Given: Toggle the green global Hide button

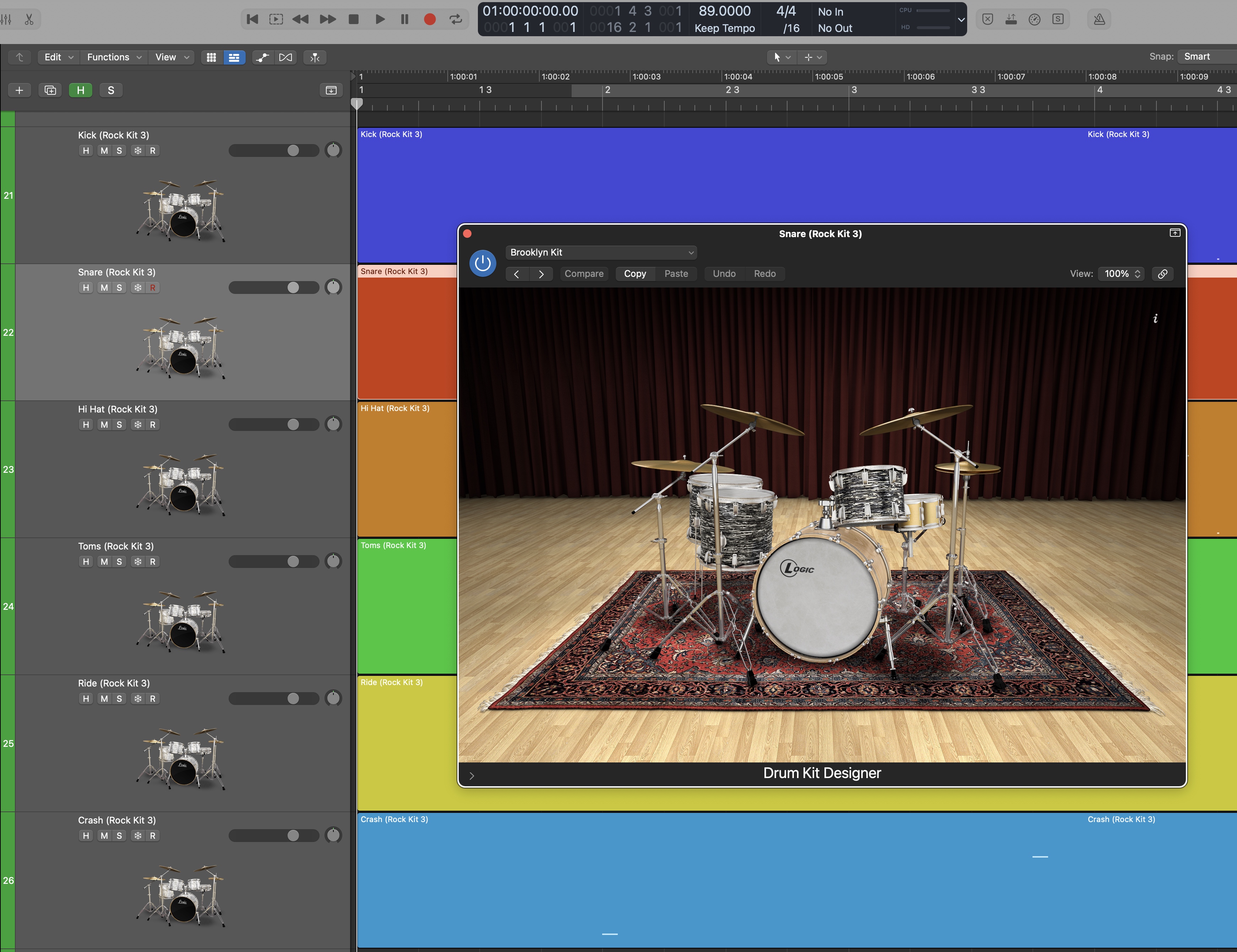Looking at the screenshot, I should 81,90.
